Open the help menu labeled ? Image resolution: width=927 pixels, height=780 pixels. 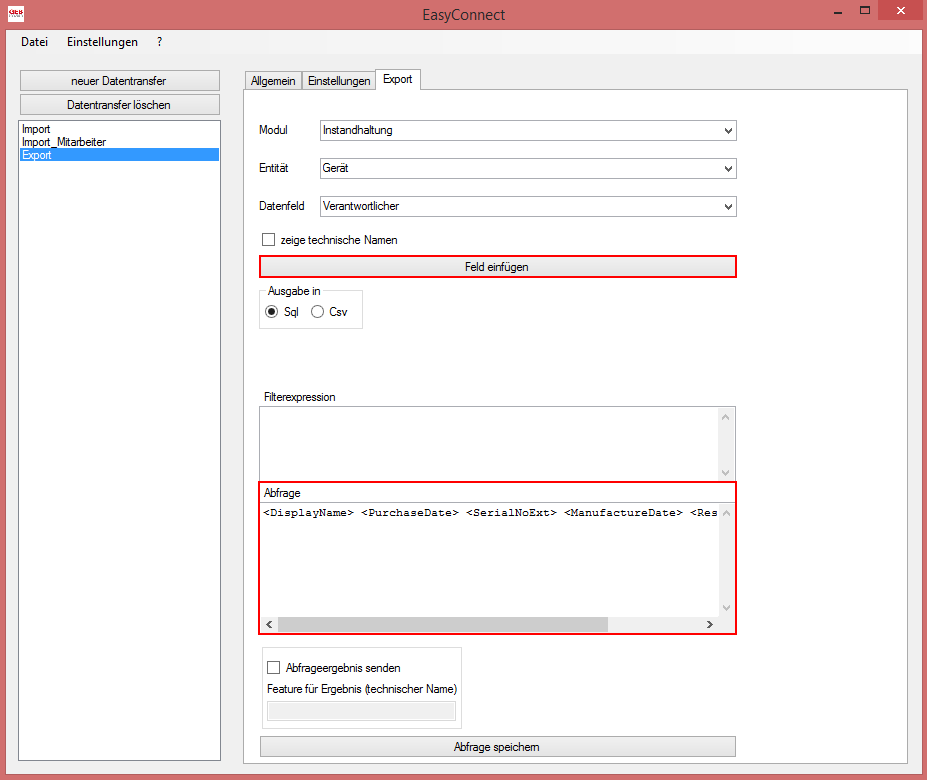coord(158,42)
